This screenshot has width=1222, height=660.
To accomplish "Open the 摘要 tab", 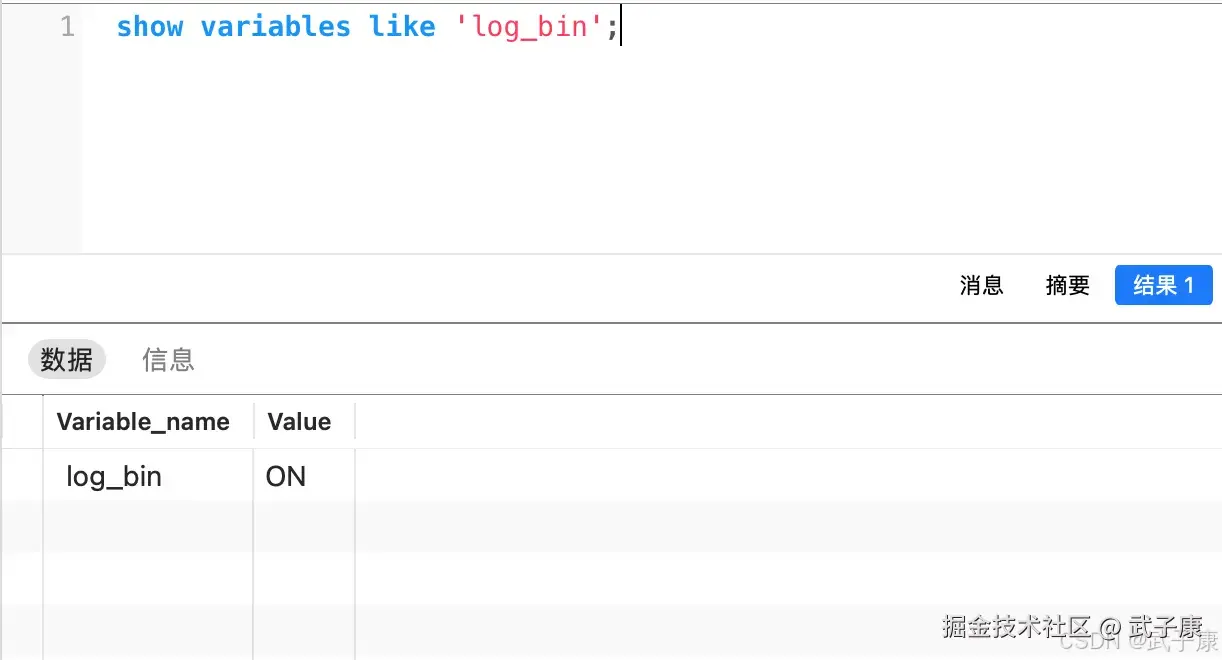I will (1067, 285).
